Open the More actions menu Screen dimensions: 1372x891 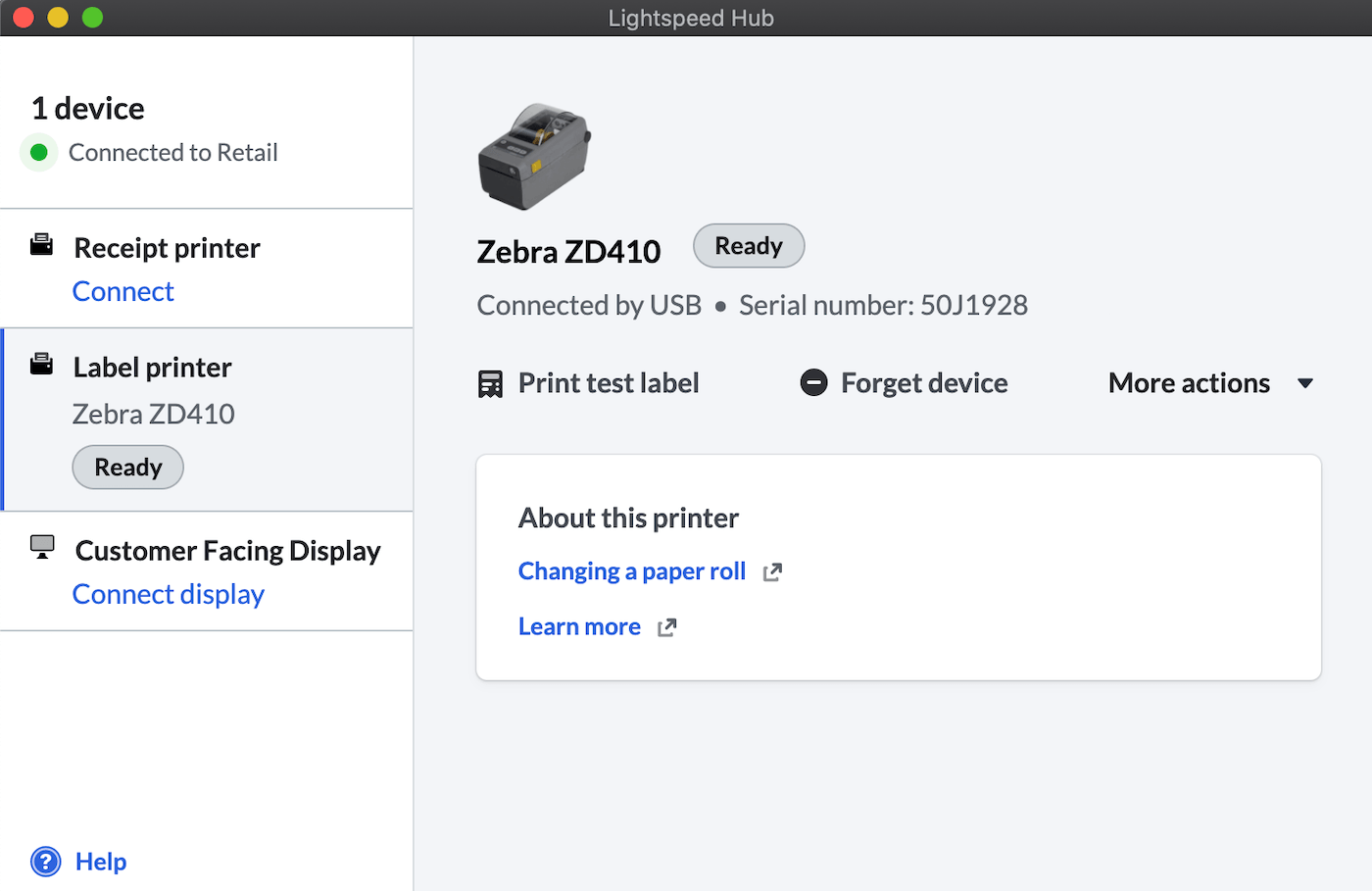(x=1189, y=383)
